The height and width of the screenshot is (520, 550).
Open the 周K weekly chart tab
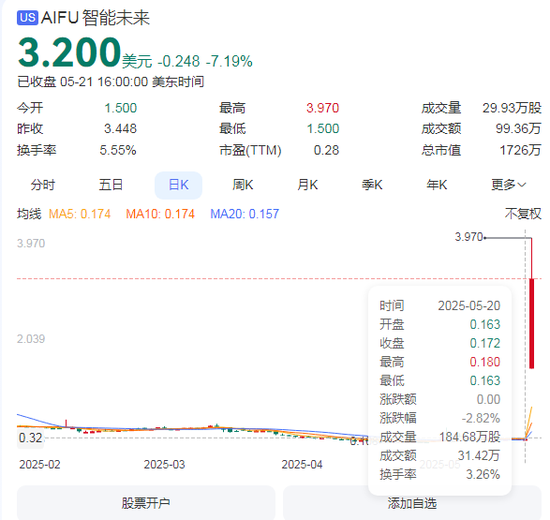243,185
